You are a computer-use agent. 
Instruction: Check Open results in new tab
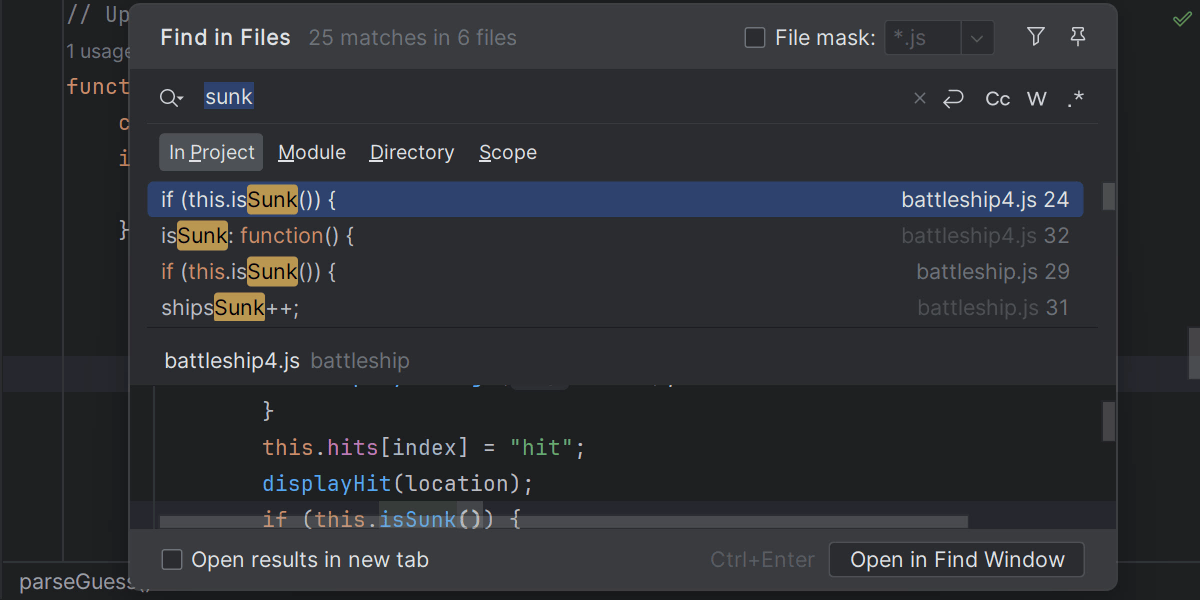(x=172, y=560)
